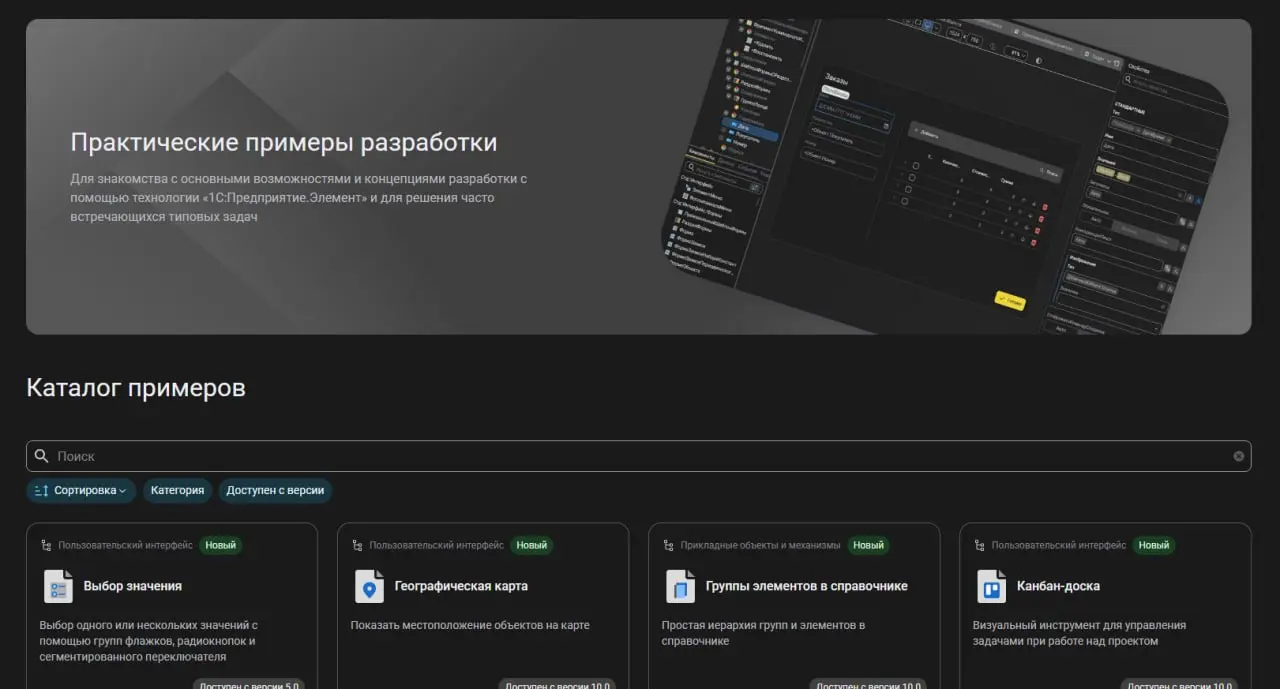This screenshot has height=689, width=1280.
Task: Click the sort icon in Сортировка chip
Action: [x=41, y=490]
